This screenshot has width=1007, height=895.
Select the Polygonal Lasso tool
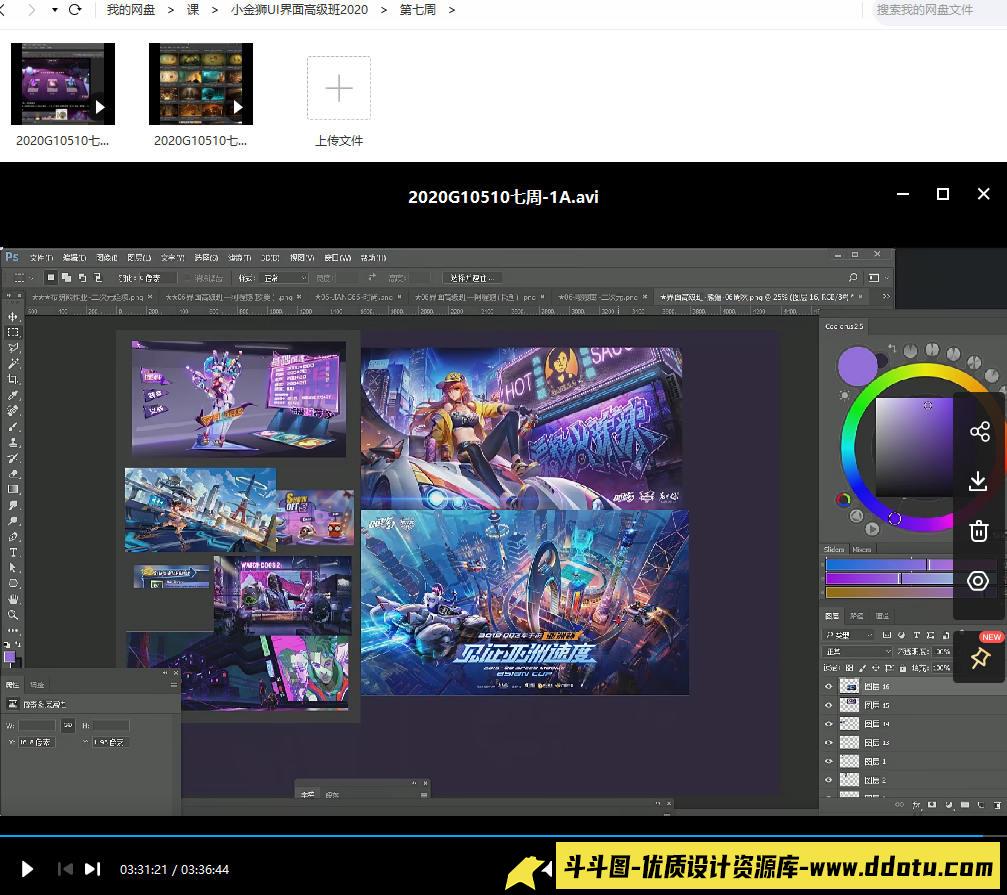point(13,348)
